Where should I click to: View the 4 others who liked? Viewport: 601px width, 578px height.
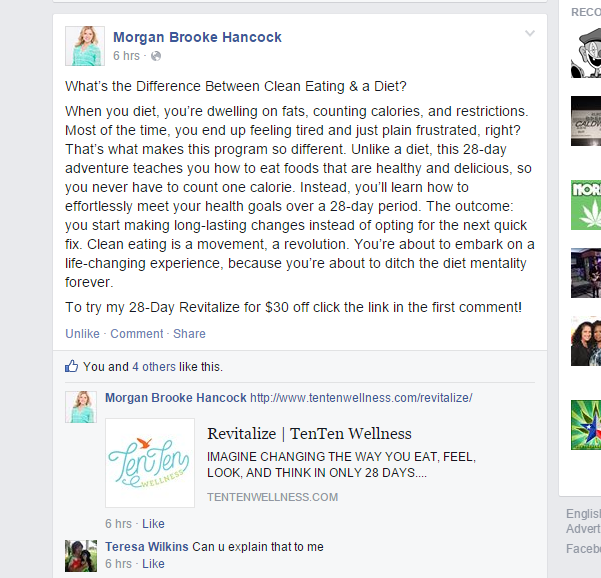coord(154,367)
